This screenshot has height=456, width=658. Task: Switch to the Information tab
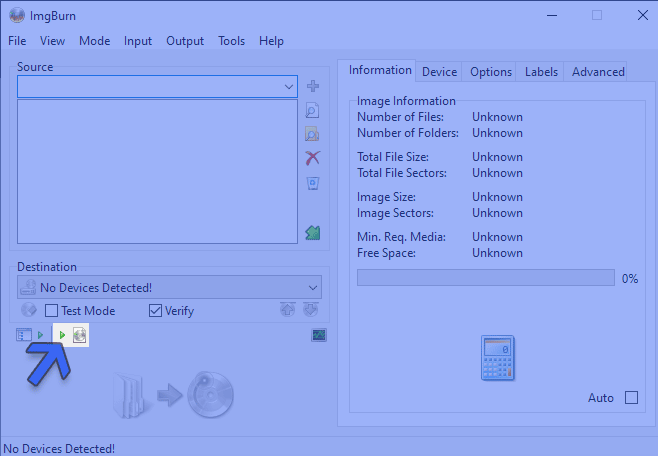click(380, 70)
